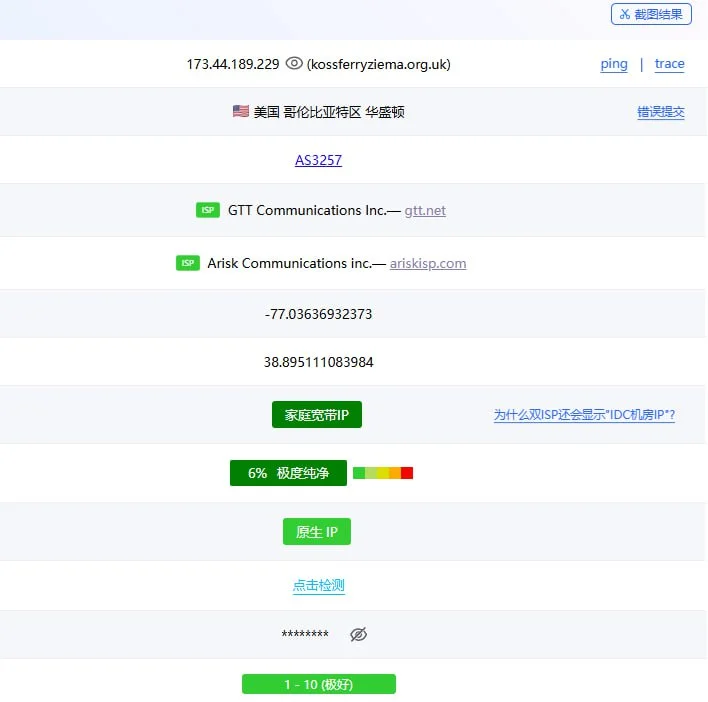The image size is (708, 702).
Task: Click the 错误提交 error report link
Action: [661, 112]
